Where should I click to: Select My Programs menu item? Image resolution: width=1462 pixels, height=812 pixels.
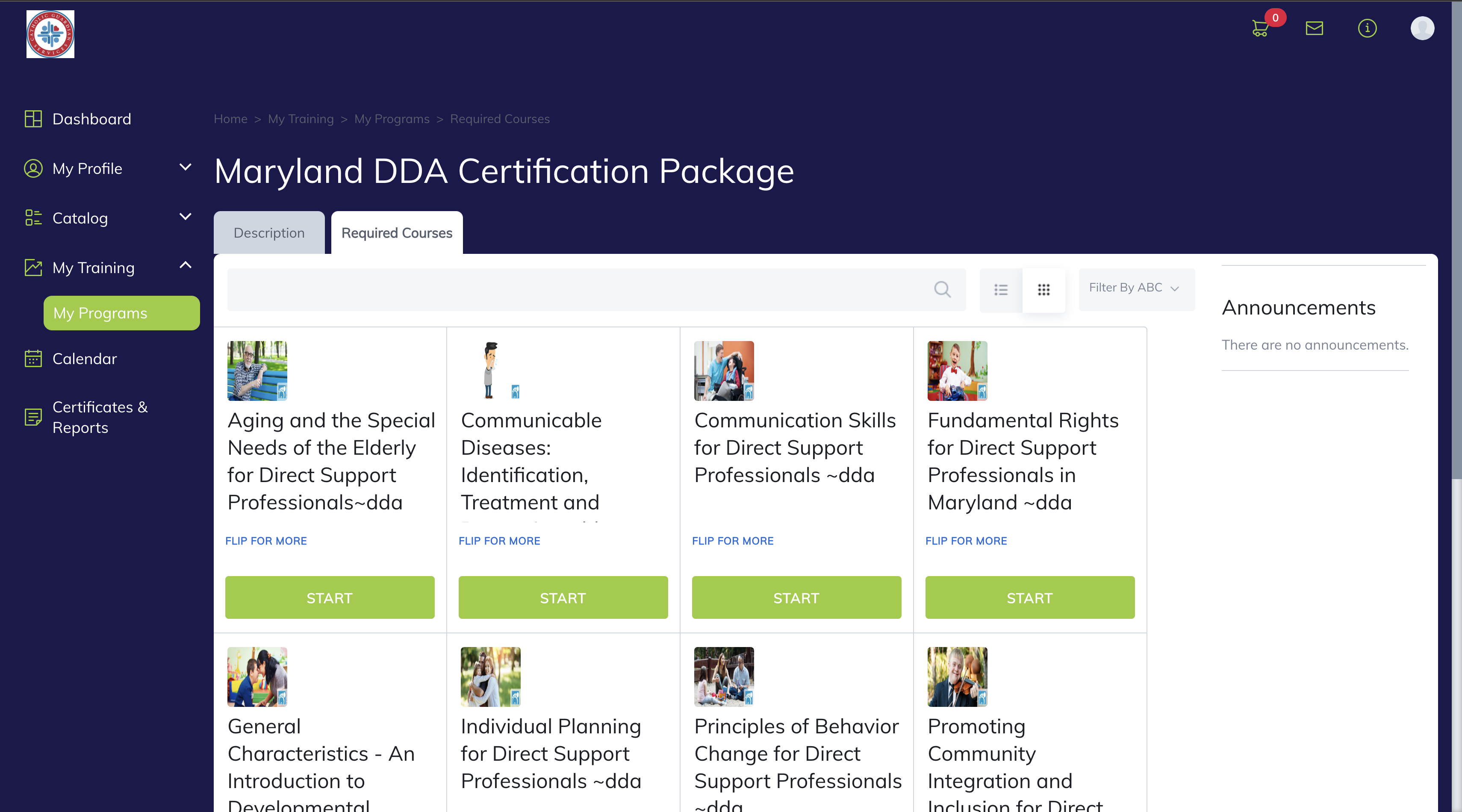[121, 313]
